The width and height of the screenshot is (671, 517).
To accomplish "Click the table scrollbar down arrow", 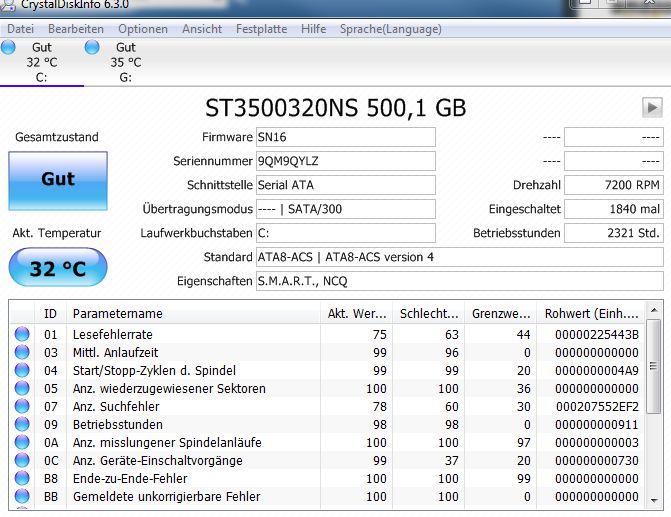I will (653, 500).
